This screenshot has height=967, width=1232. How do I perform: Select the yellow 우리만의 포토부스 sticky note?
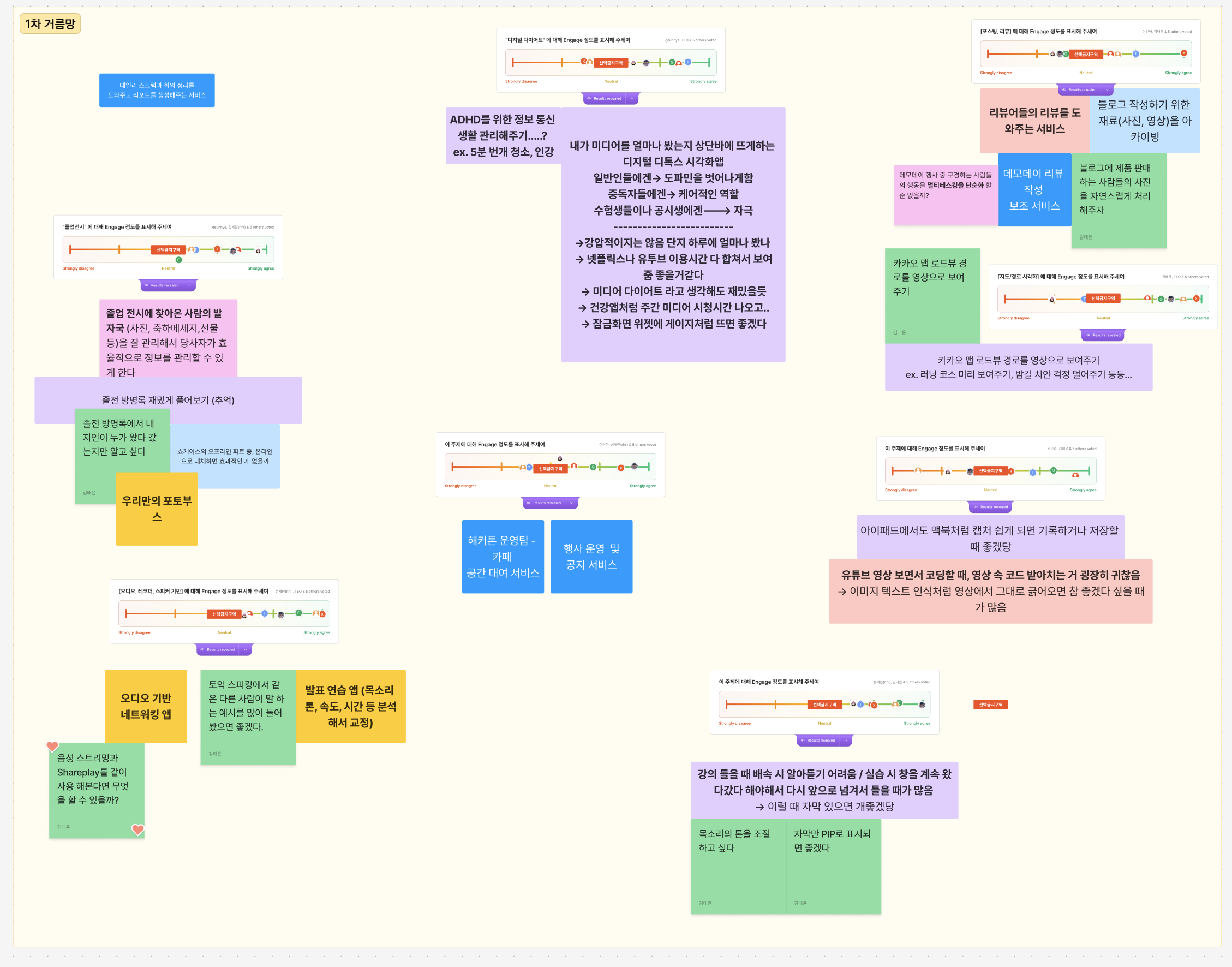(x=157, y=509)
